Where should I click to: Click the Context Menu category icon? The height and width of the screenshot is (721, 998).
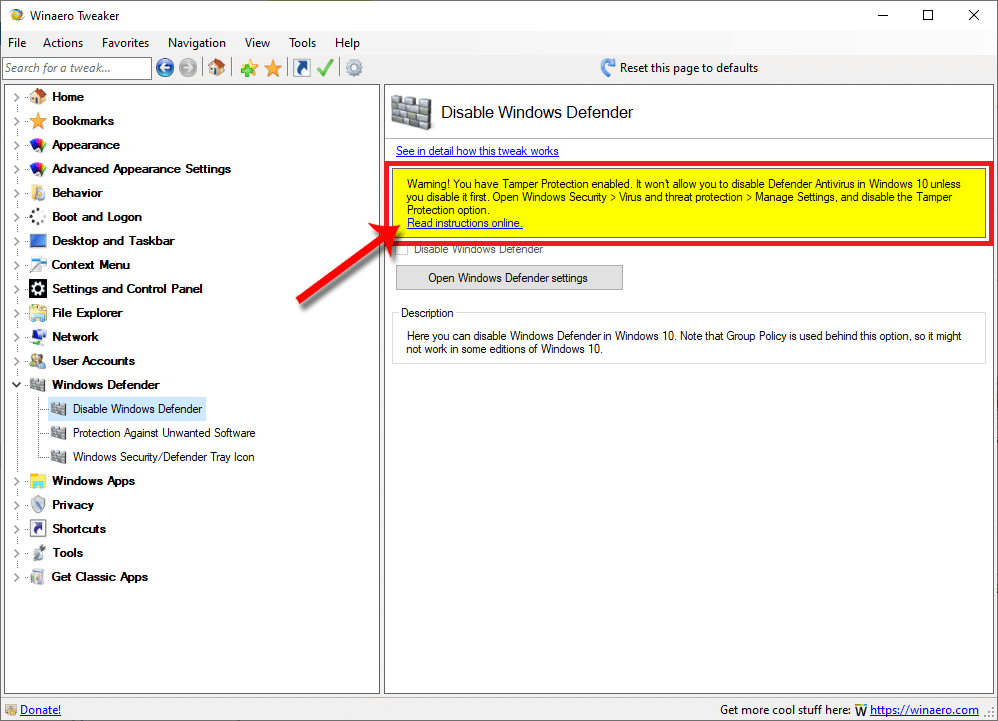pyautogui.click(x=38, y=265)
